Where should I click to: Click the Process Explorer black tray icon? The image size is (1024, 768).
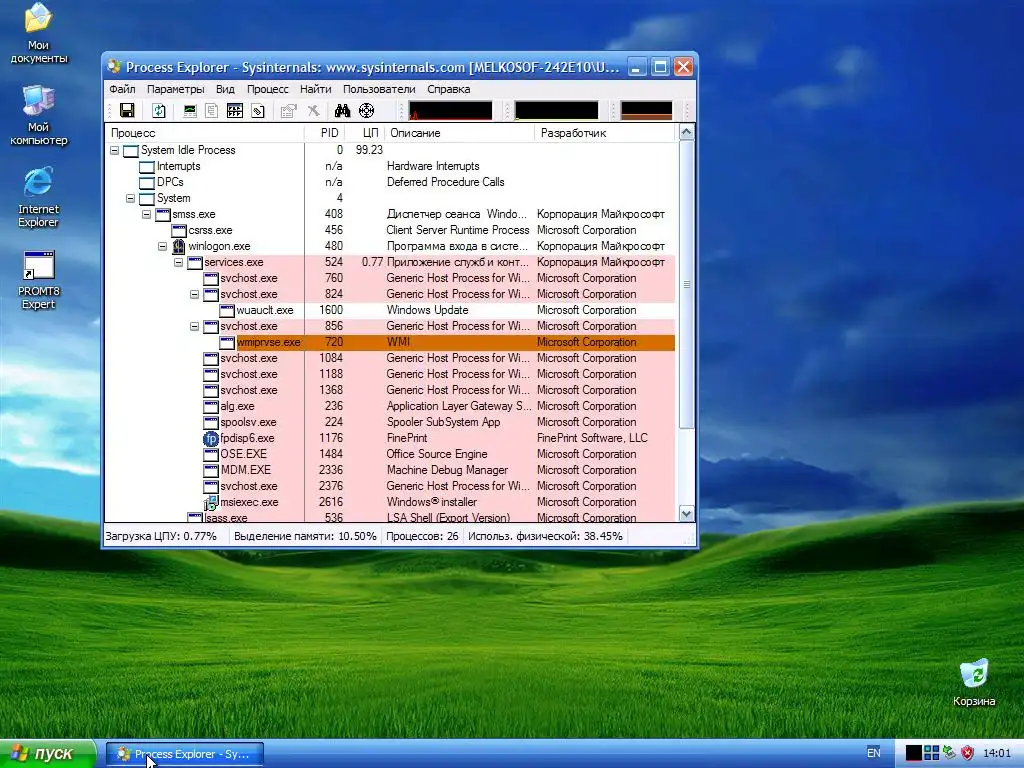point(913,753)
